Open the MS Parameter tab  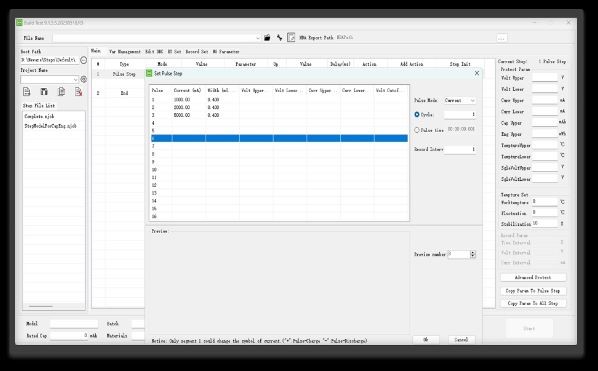click(x=226, y=51)
